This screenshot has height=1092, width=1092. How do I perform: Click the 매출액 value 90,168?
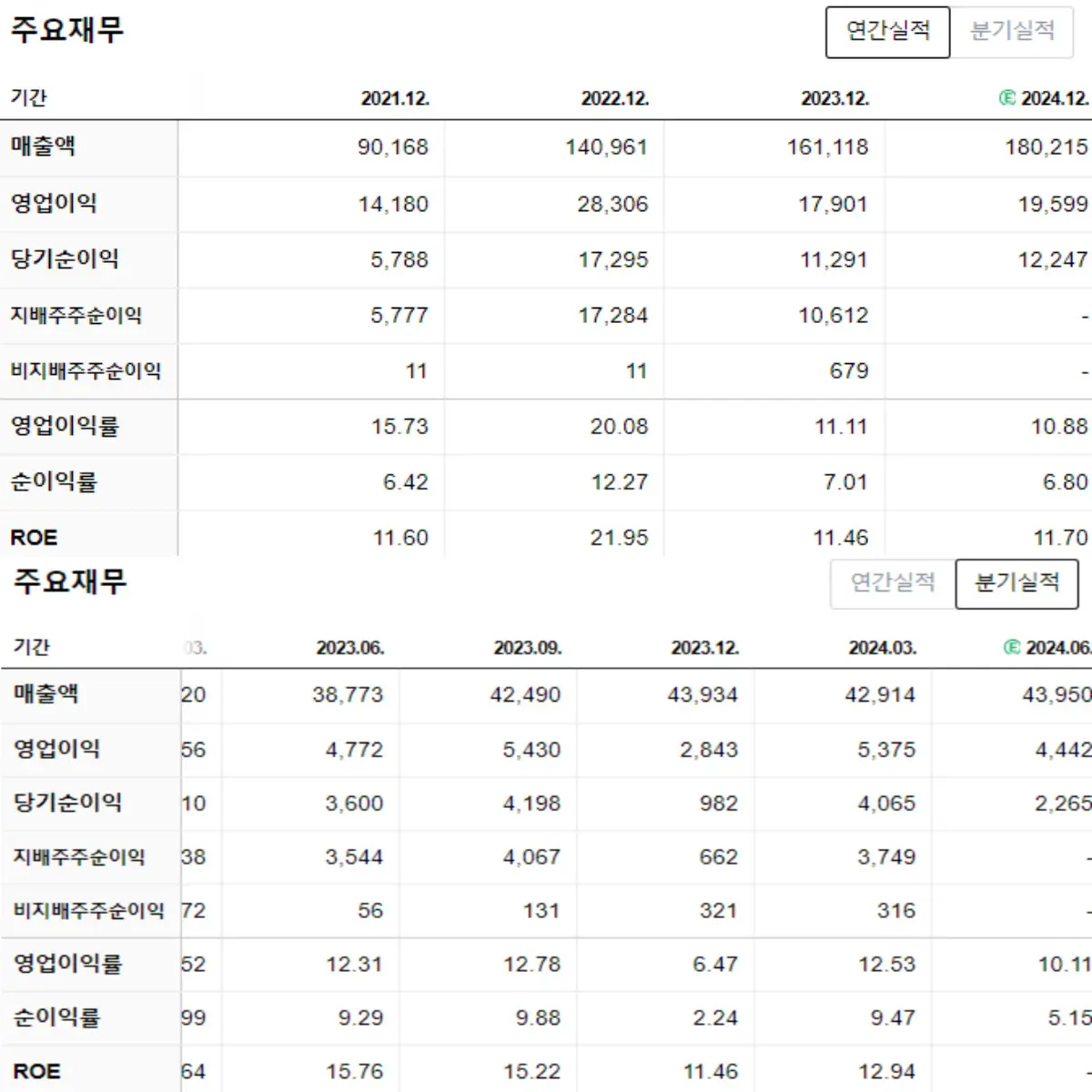(392, 147)
